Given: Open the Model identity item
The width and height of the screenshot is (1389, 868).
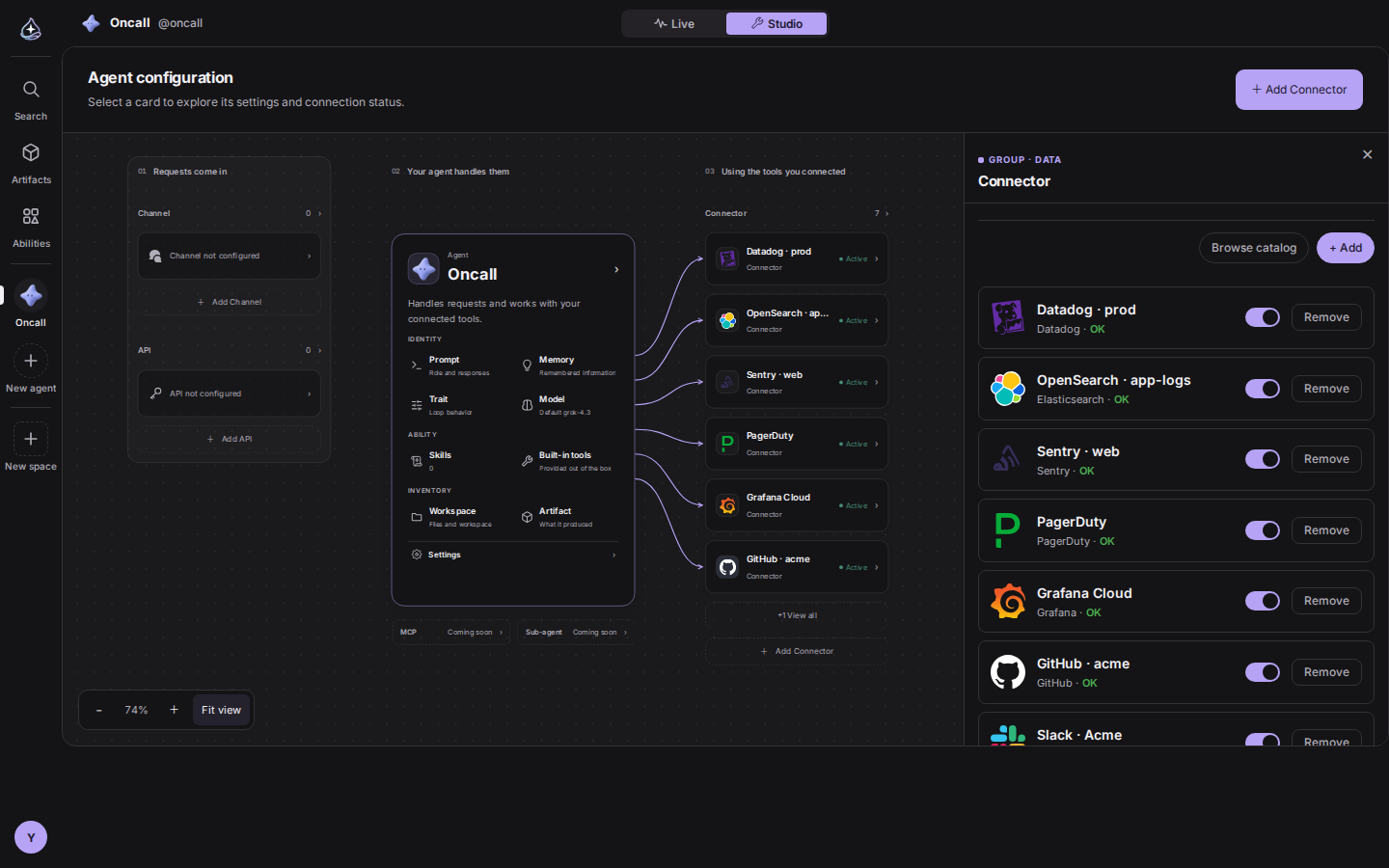Looking at the screenshot, I should coord(569,405).
